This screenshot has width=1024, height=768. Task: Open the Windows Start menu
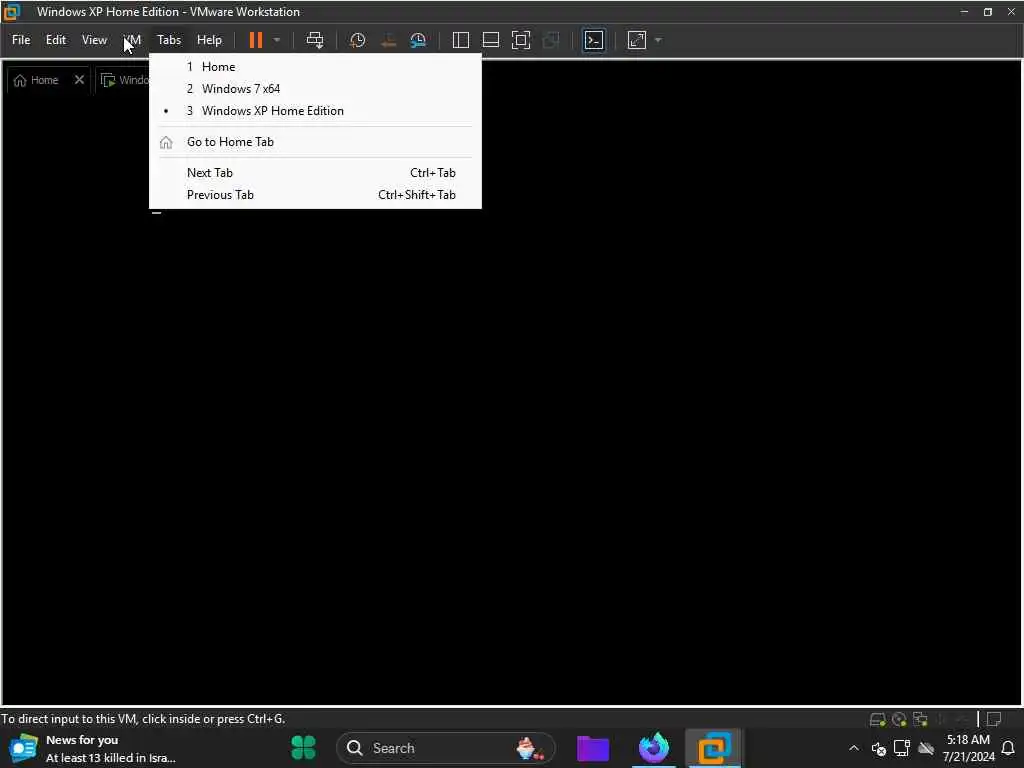(303, 748)
